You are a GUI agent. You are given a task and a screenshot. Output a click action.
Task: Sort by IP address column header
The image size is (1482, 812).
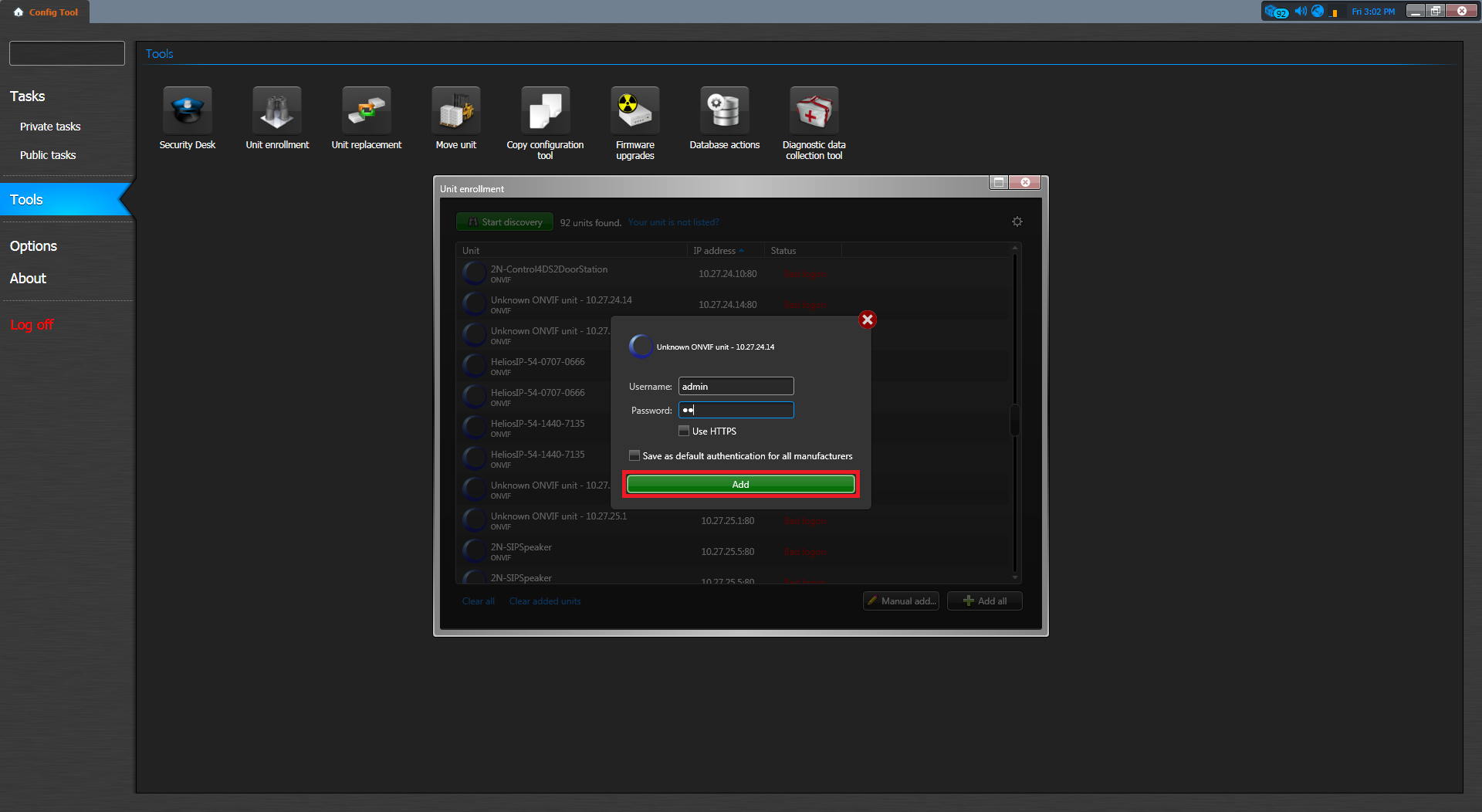(x=715, y=250)
